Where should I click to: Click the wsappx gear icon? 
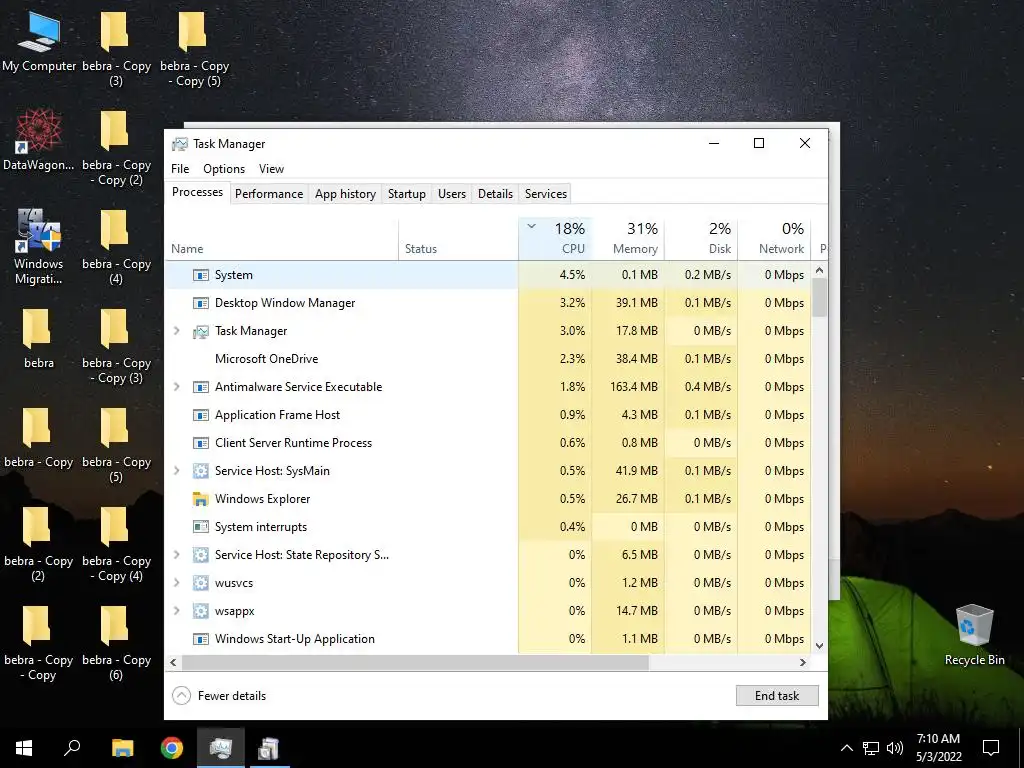pyautogui.click(x=200, y=611)
